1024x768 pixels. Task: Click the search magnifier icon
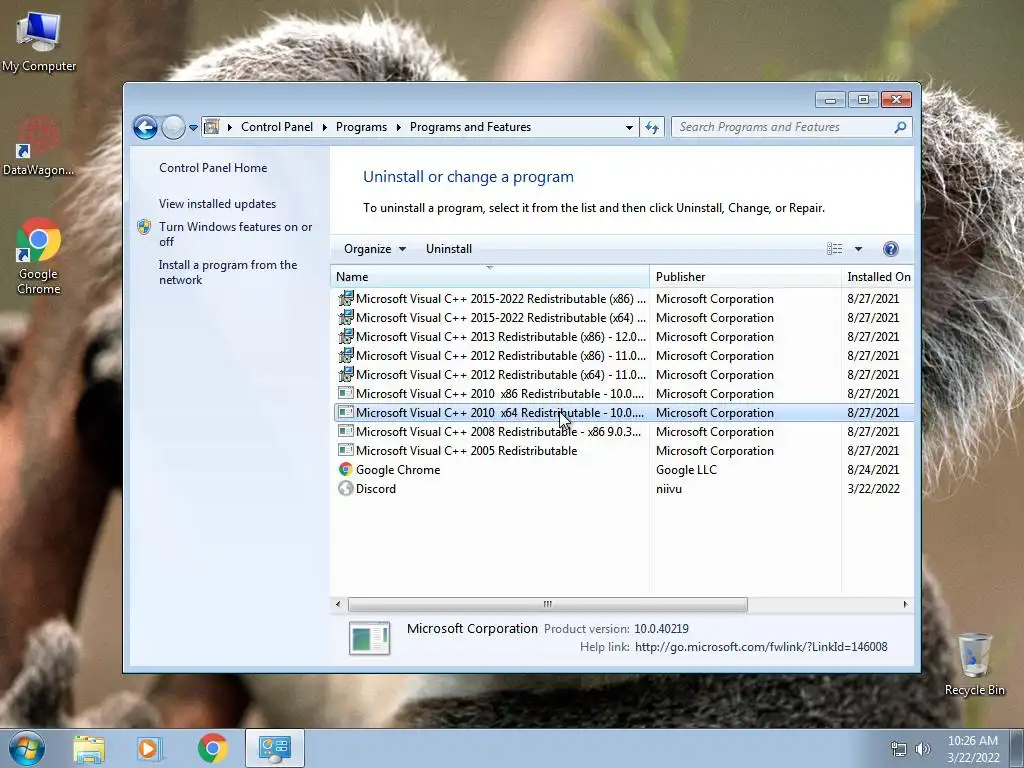pyautogui.click(x=900, y=127)
